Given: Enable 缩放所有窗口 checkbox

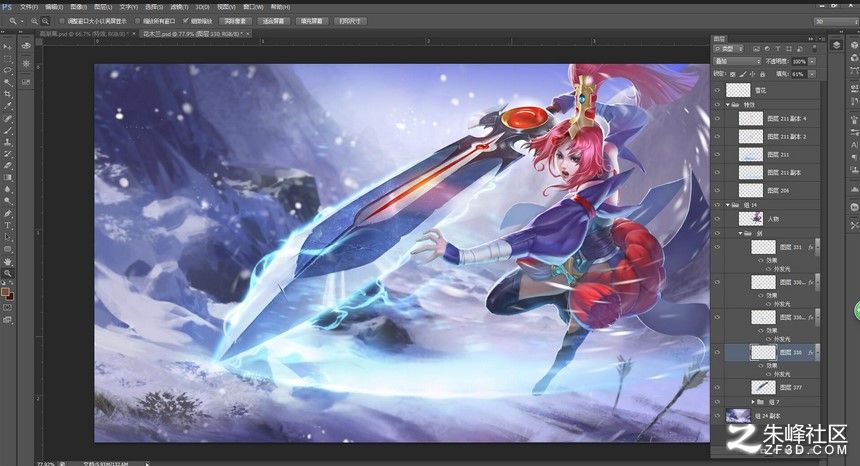Looking at the screenshot, I should 138,21.
